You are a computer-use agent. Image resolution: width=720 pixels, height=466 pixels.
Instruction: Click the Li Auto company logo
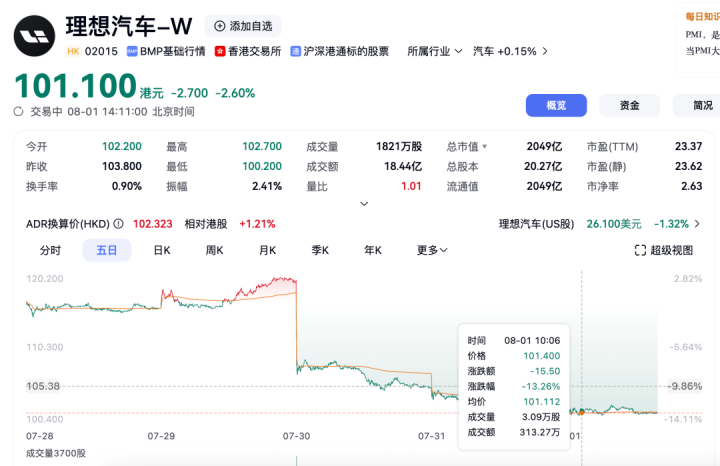pyautogui.click(x=34, y=36)
